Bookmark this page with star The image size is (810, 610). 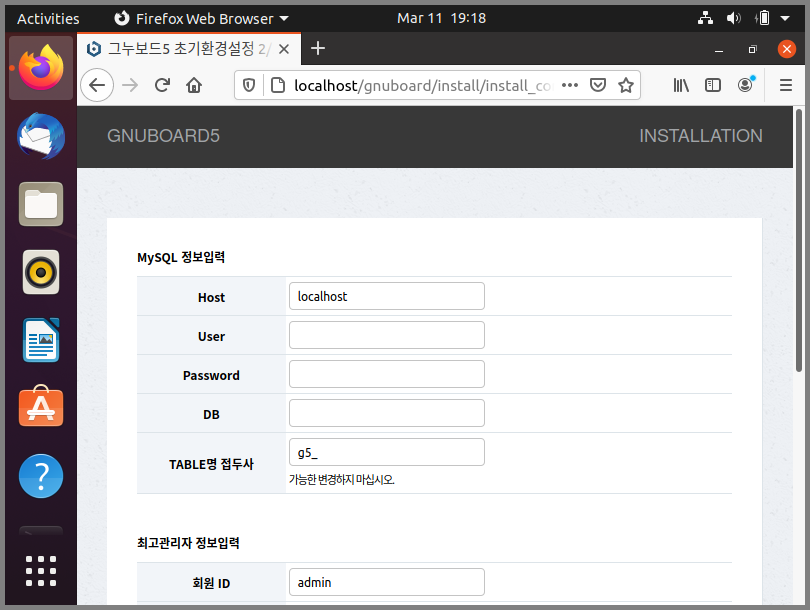tap(626, 85)
